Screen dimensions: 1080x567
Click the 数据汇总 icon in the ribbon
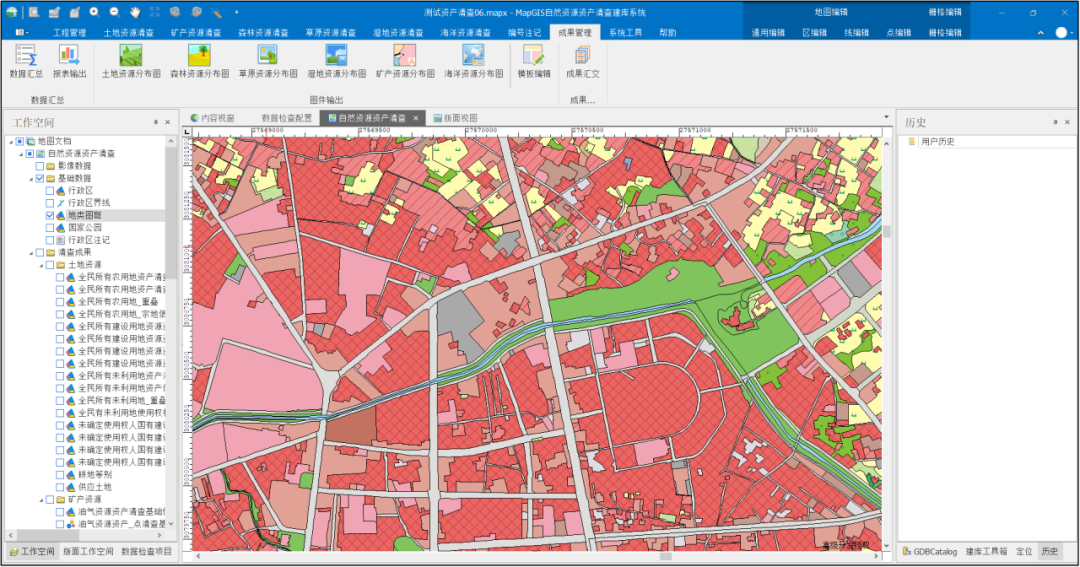(x=26, y=56)
